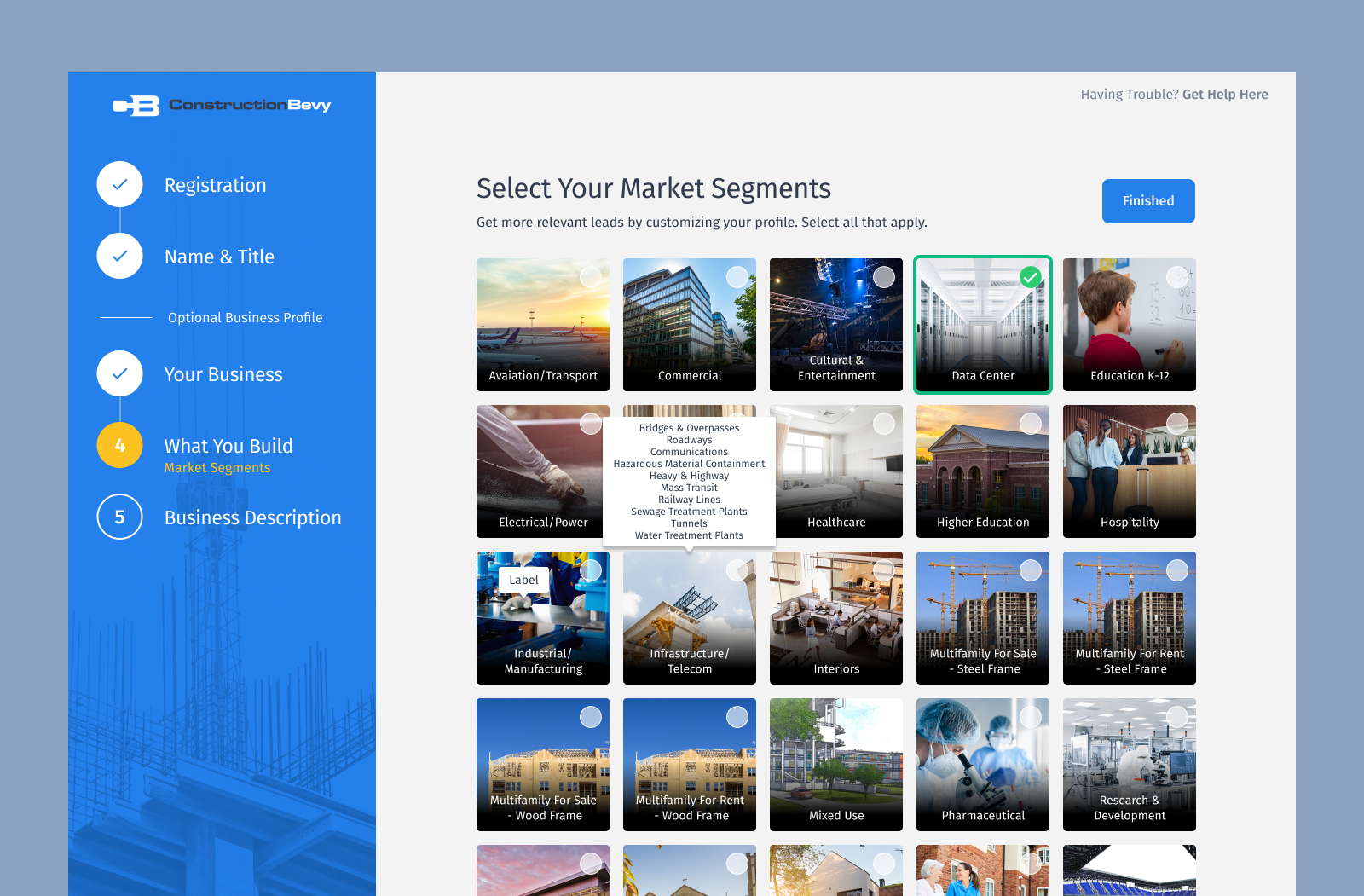Toggle Education K-12 selection circle
Screen dimensions: 1364x896
coord(1177,277)
